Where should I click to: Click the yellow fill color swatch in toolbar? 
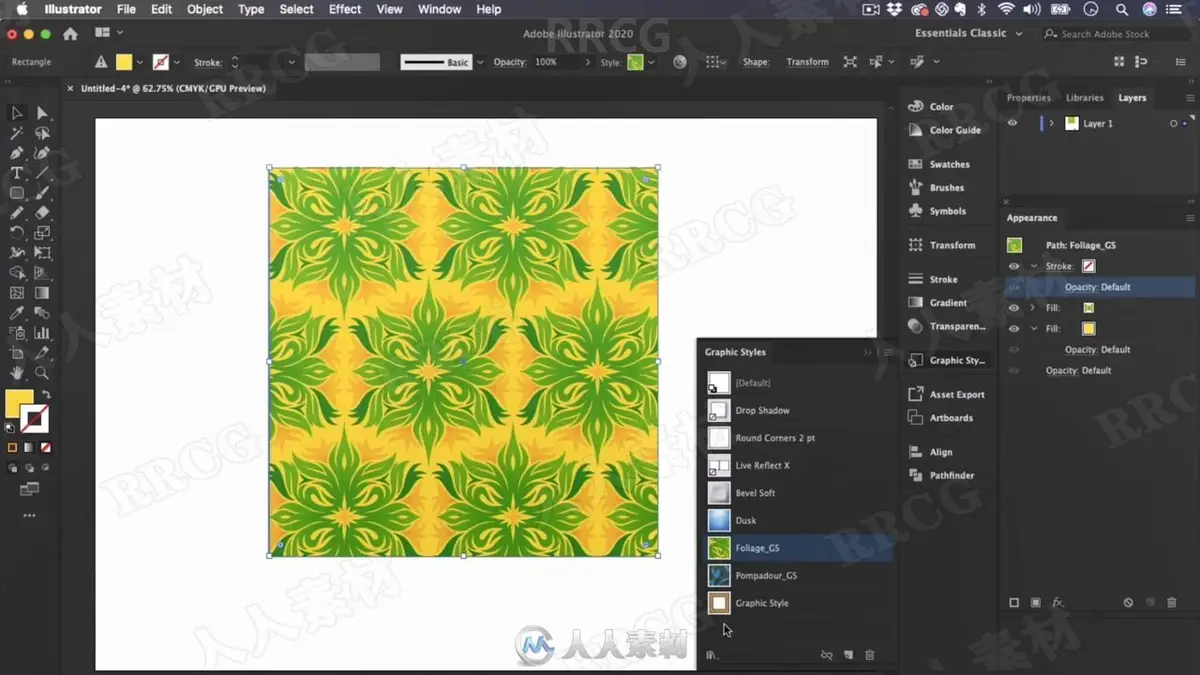pyautogui.click(x=19, y=403)
